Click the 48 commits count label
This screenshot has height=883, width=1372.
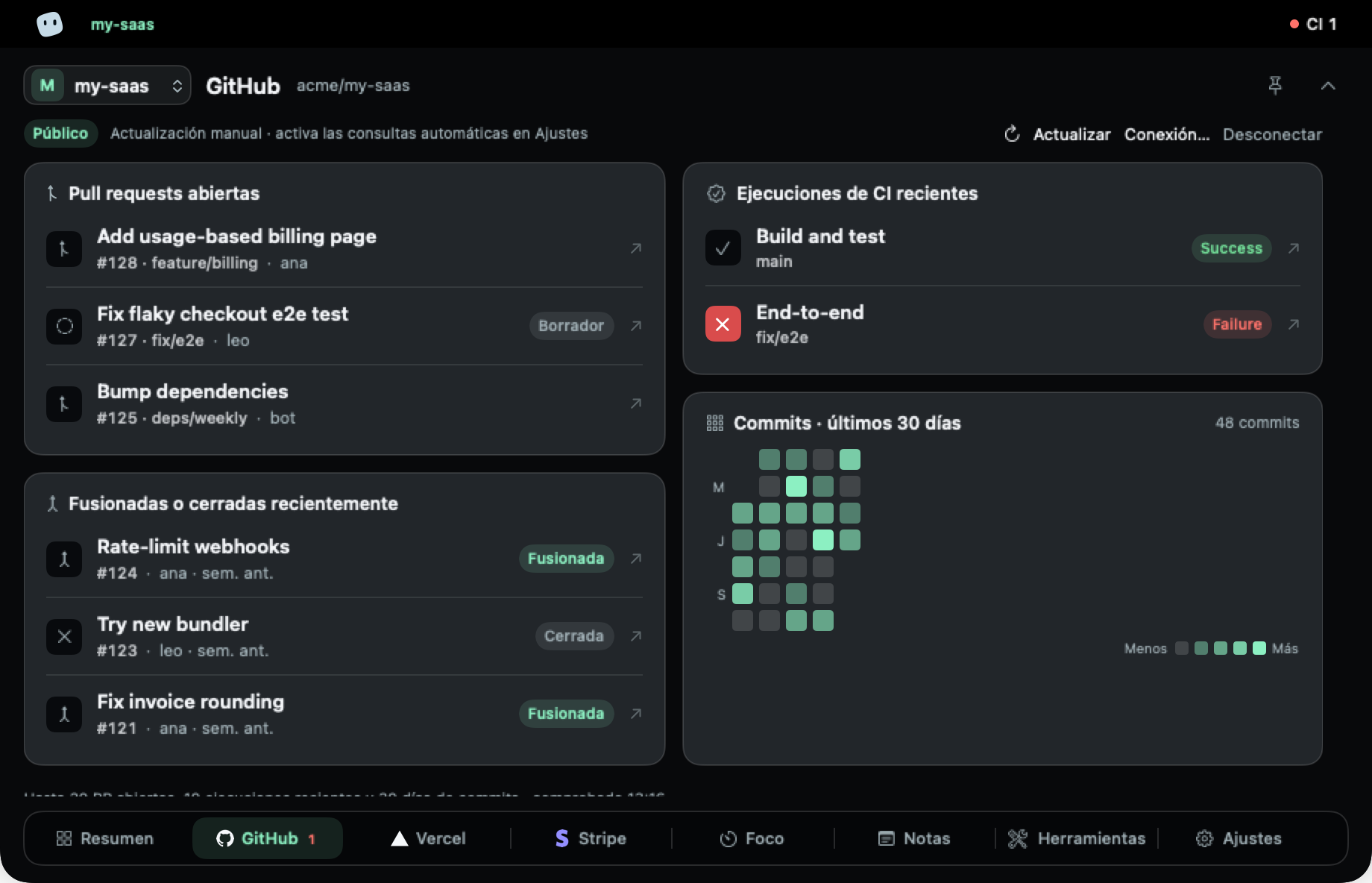tap(1257, 423)
